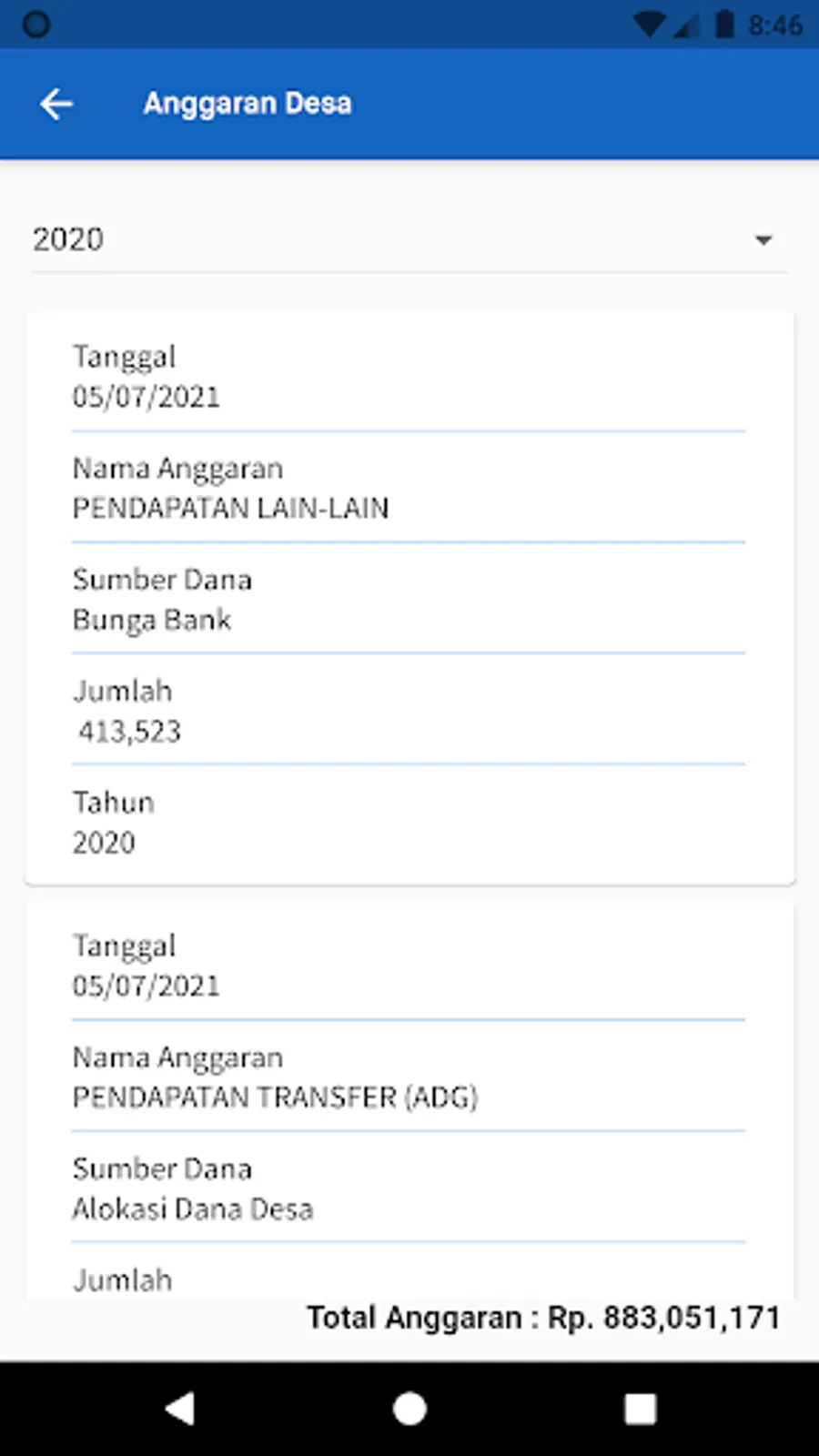Select the PENDAPATAN LAIN-LAIN entry
This screenshot has height=1456, width=819.
click(x=230, y=507)
